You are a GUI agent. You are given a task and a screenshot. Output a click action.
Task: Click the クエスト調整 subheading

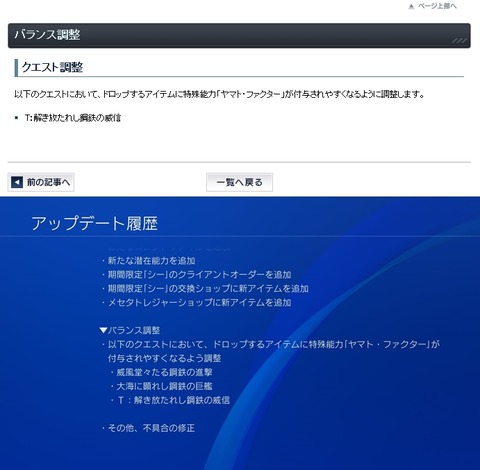point(52,67)
